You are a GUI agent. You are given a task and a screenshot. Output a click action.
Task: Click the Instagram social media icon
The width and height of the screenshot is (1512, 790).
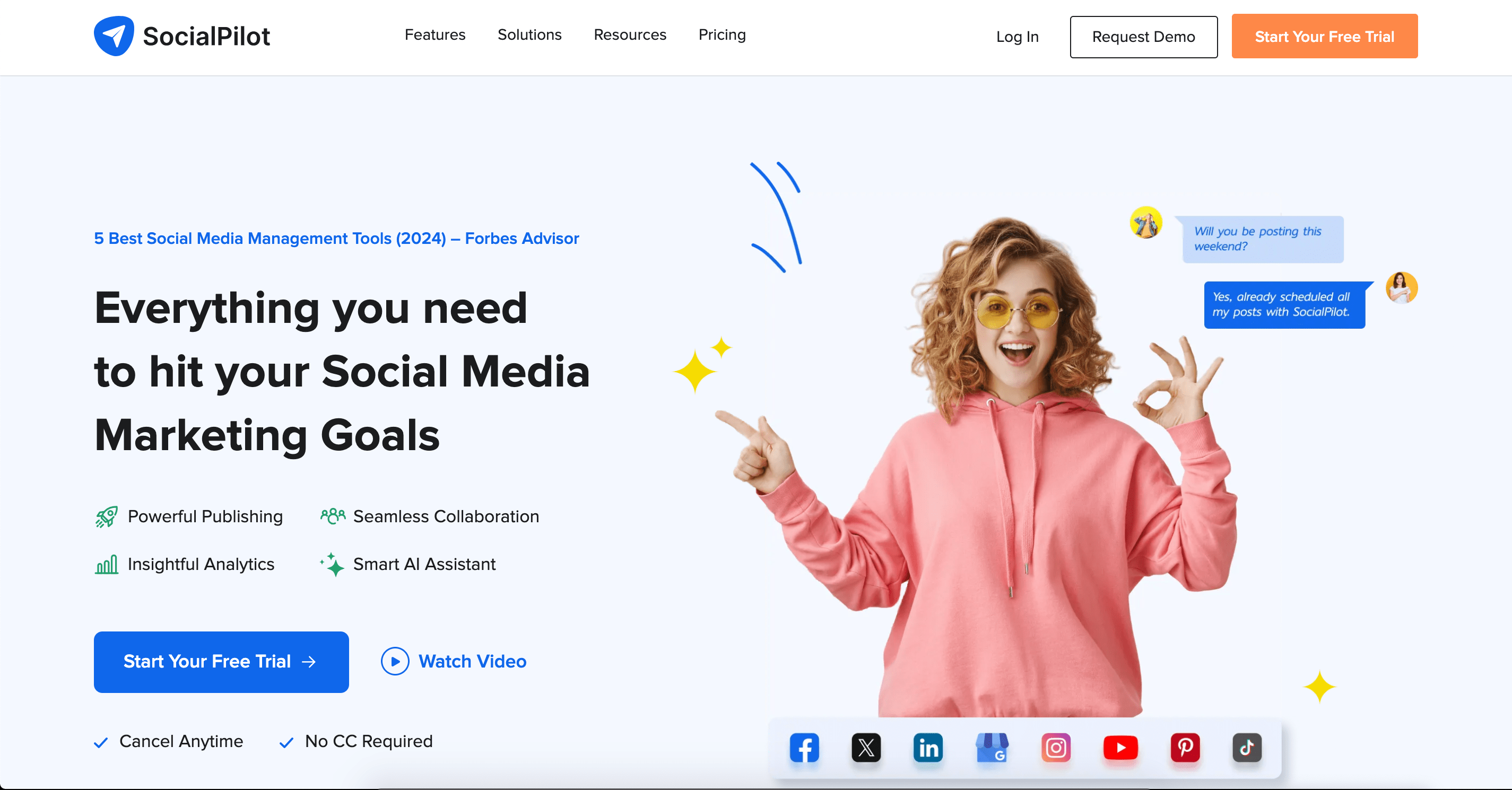pyautogui.click(x=1056, y=746)
